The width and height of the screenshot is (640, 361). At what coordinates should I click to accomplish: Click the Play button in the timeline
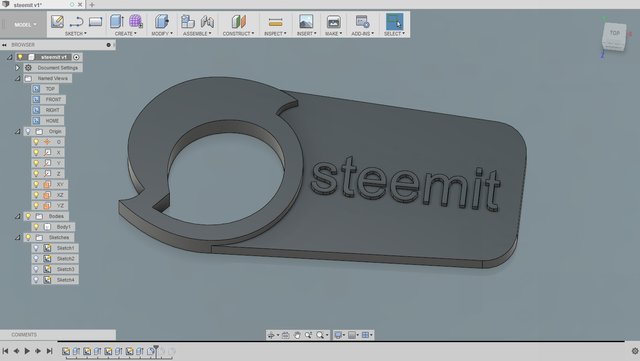27,351
